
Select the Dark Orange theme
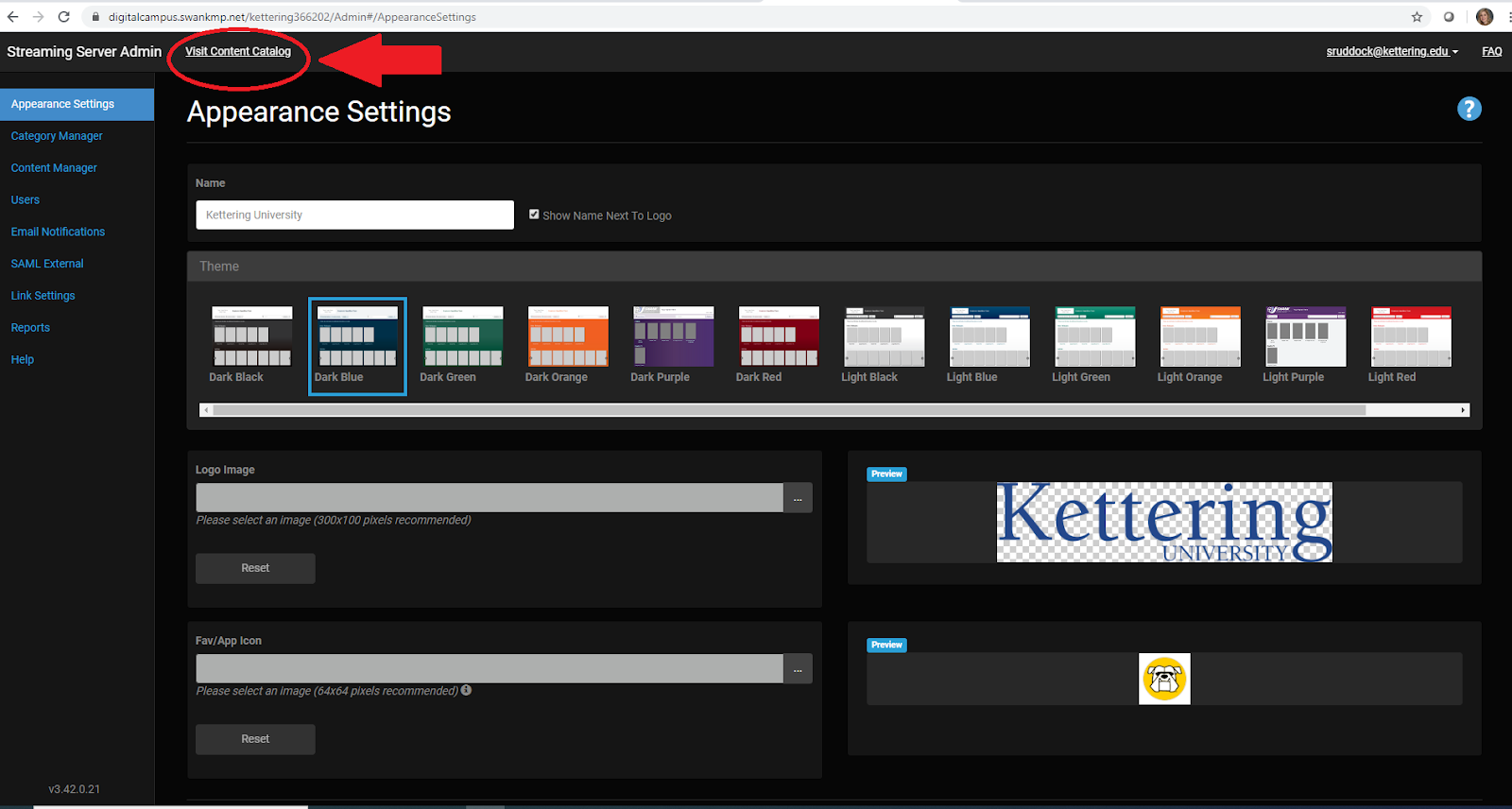568,346
